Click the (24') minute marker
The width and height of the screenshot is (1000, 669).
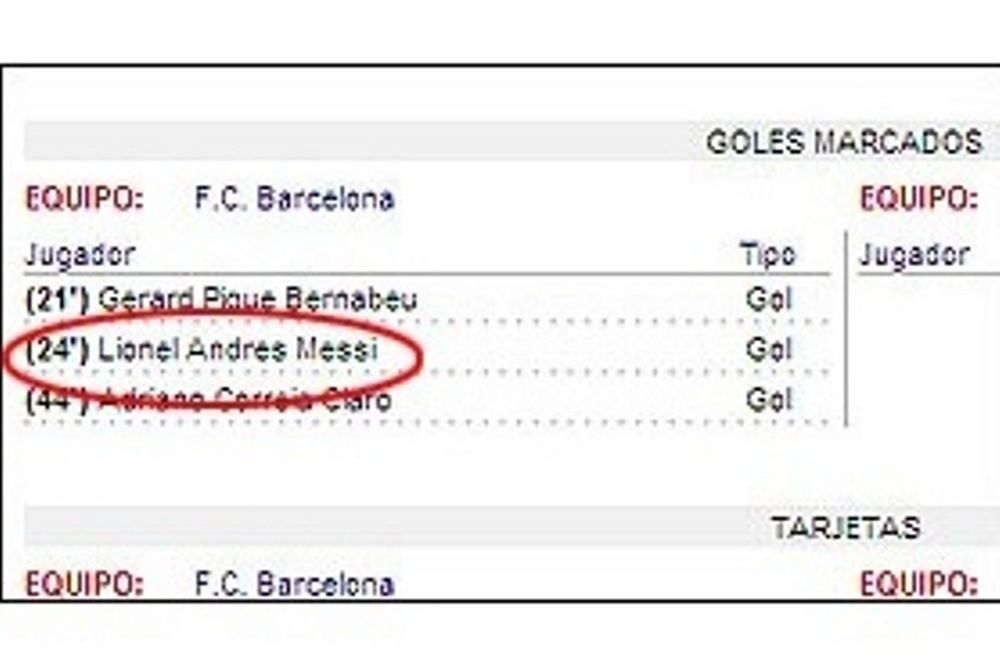(57, 349)
